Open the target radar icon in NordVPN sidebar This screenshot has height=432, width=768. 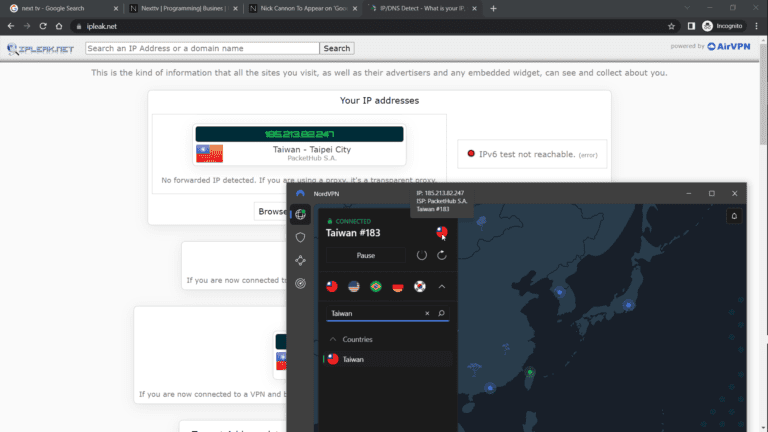(x=300, y=283)
